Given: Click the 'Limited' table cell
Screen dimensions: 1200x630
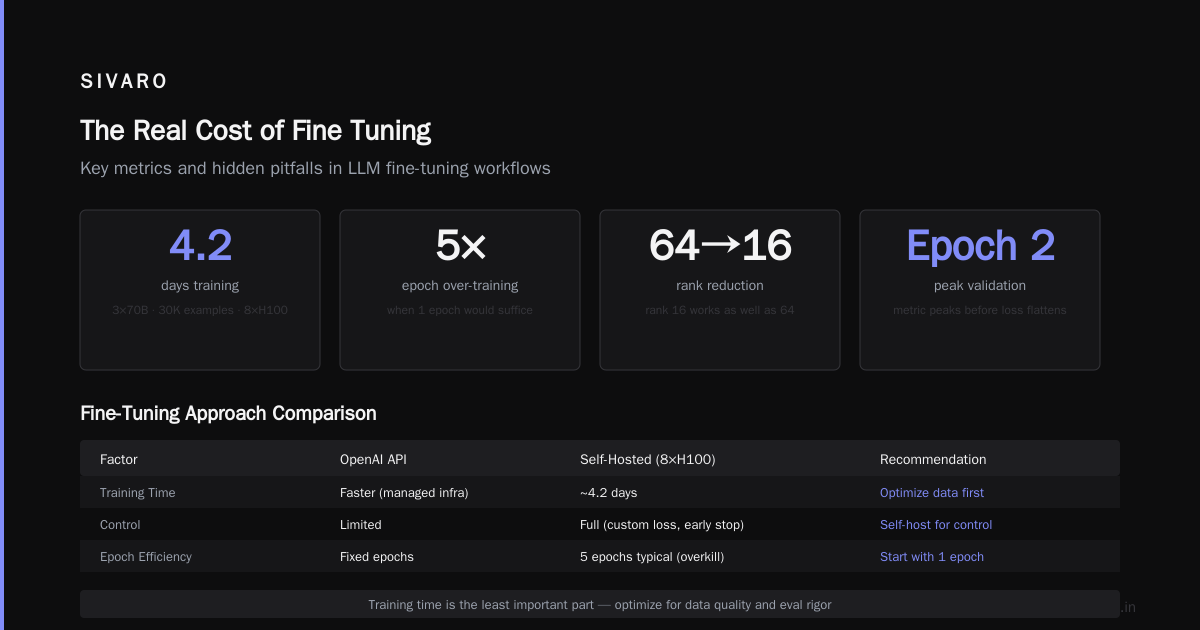Looking at the screenshot, I should click(x=361, y=524).
